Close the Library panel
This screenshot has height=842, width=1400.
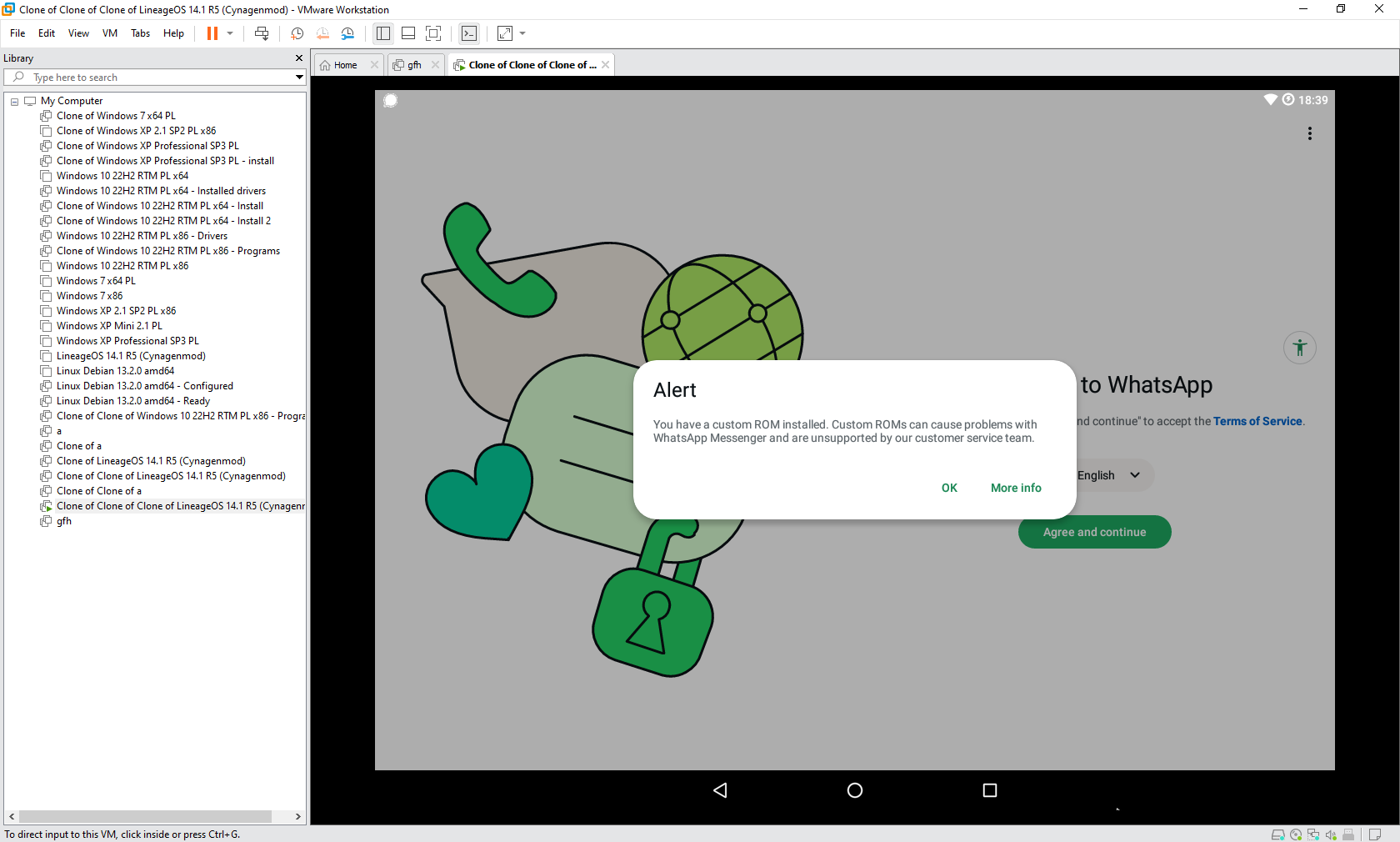(299, 58)
